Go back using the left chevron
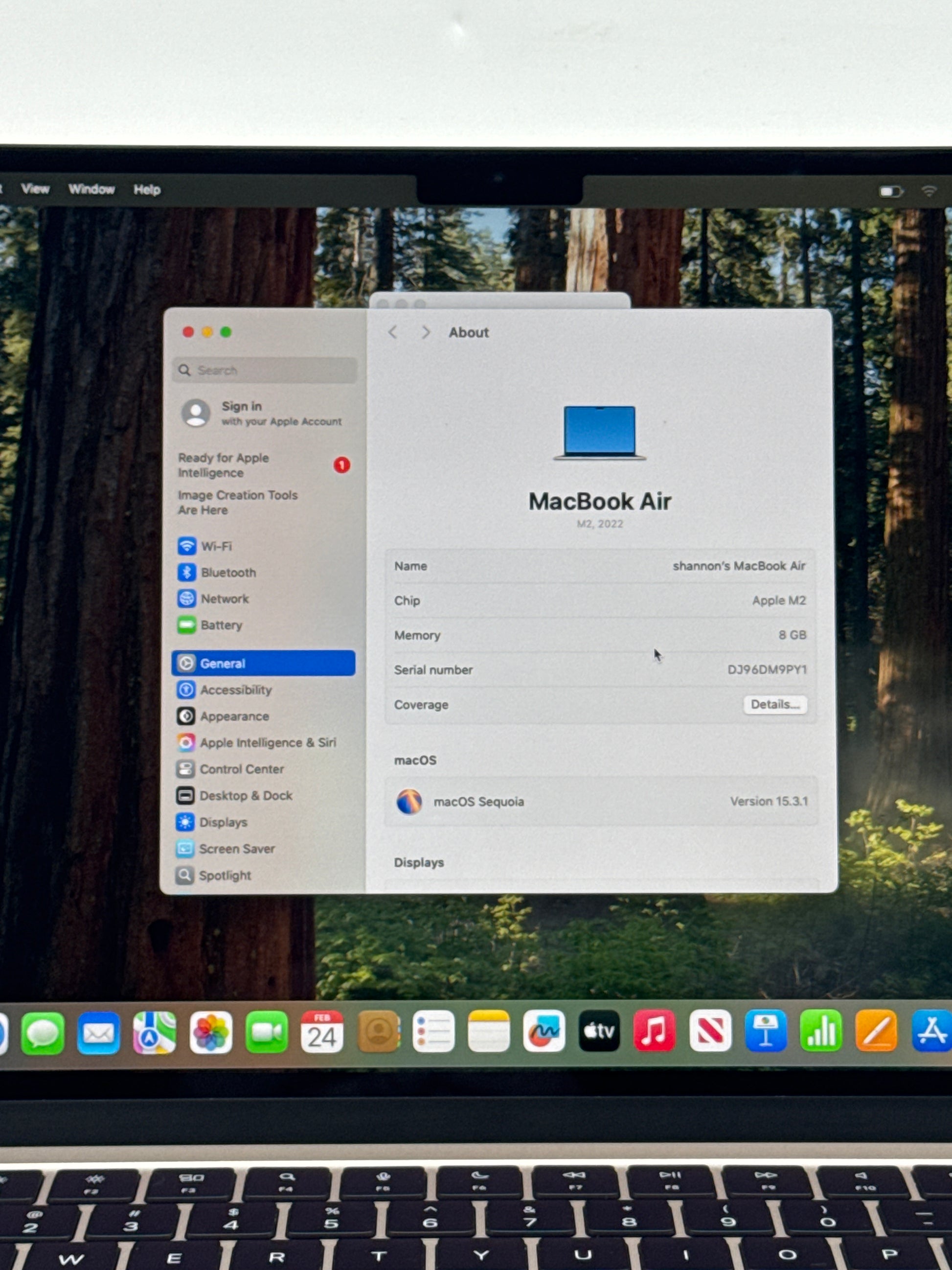The height and width of the screenshot is (1270, 952). click(x=393, y=332)
